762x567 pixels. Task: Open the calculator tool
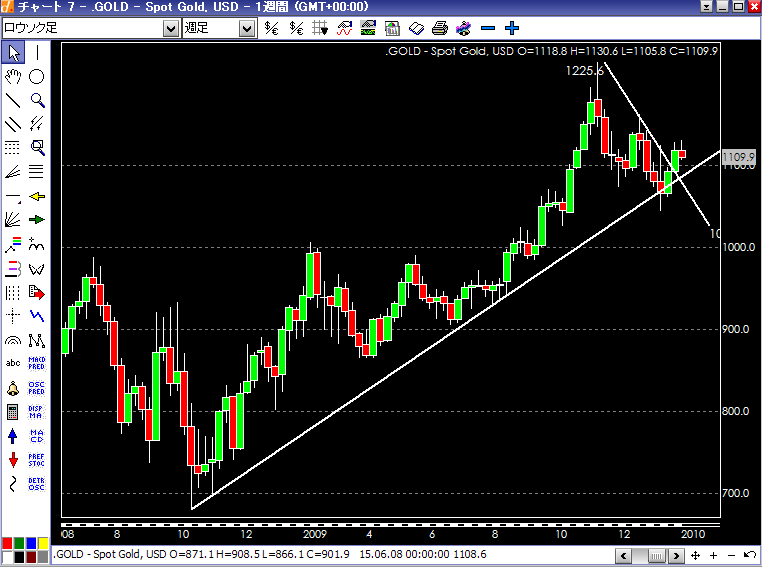(13, 412)
